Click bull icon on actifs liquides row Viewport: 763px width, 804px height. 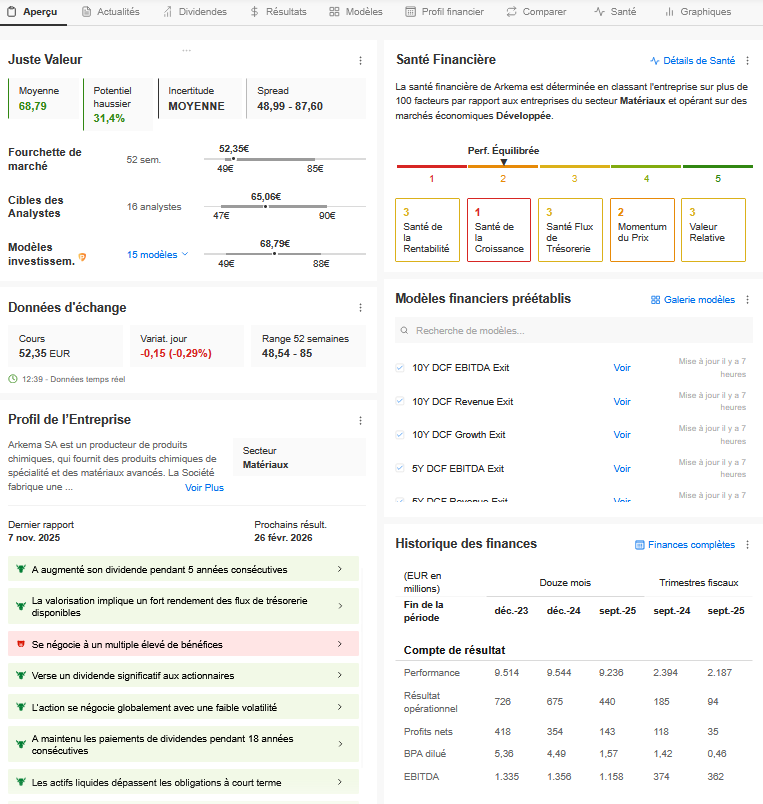click(x=21, y=782)
